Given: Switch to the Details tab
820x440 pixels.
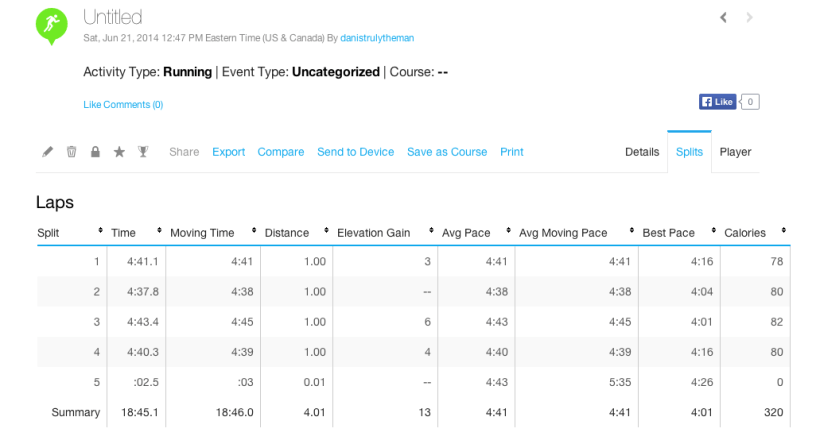Looking at the screenshot, I should coord(642,152).
